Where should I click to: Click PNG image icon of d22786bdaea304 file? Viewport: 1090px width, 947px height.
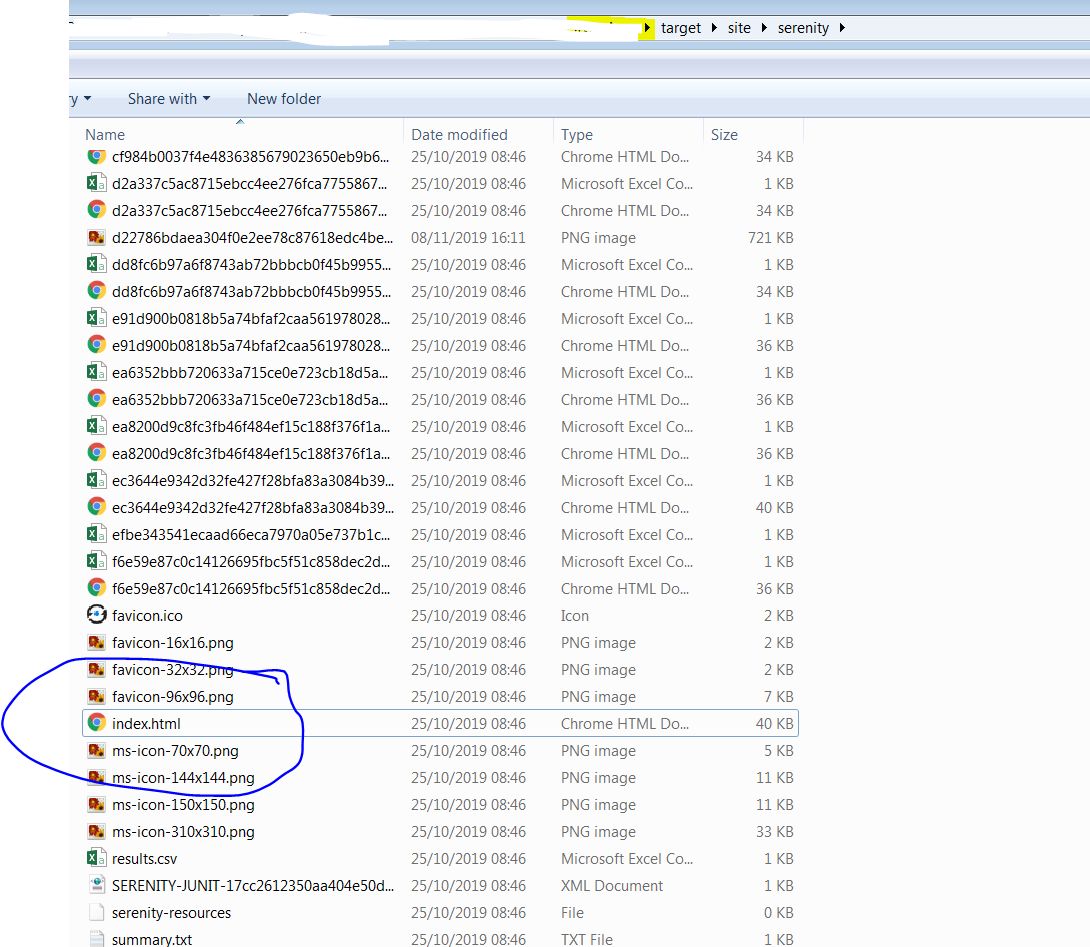tap(97, 237)
